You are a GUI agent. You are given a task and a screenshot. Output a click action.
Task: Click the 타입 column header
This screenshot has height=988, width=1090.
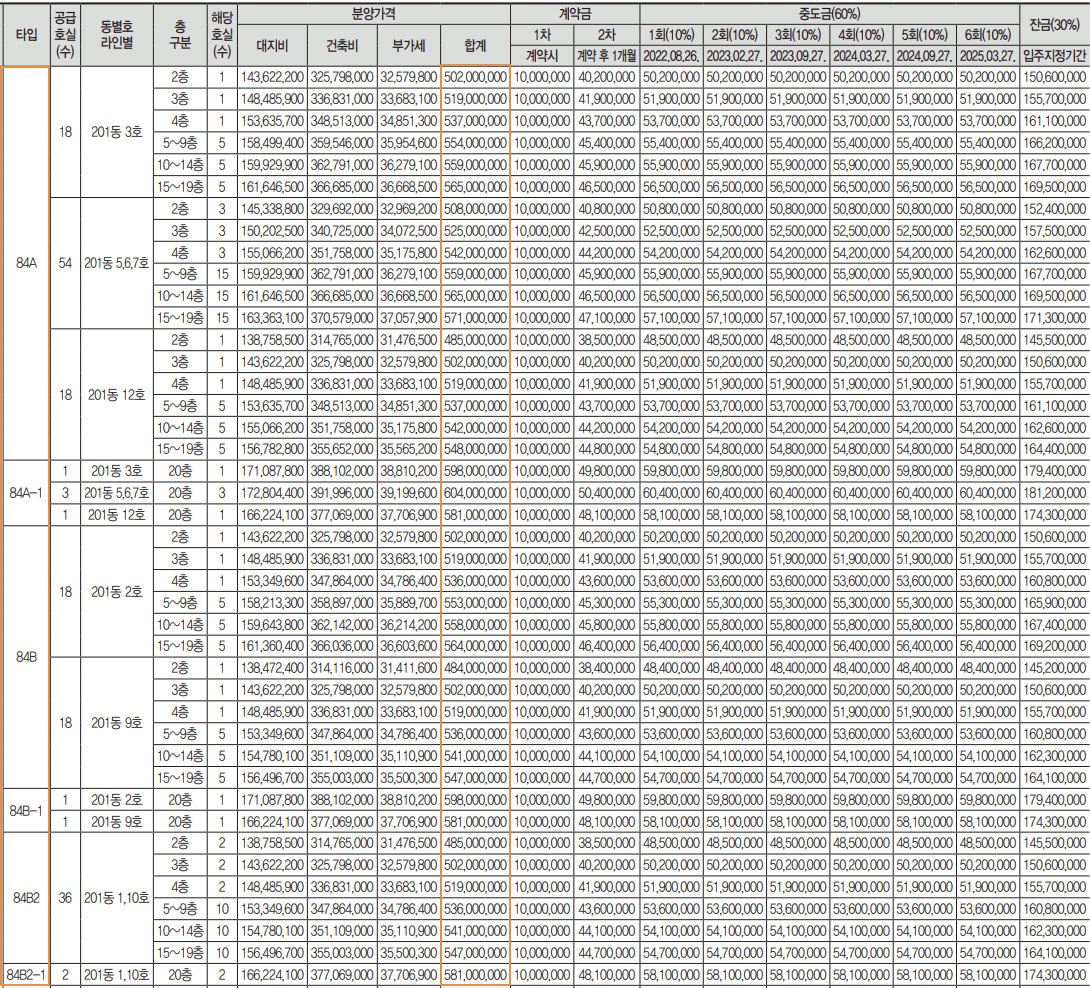point(26,35)
